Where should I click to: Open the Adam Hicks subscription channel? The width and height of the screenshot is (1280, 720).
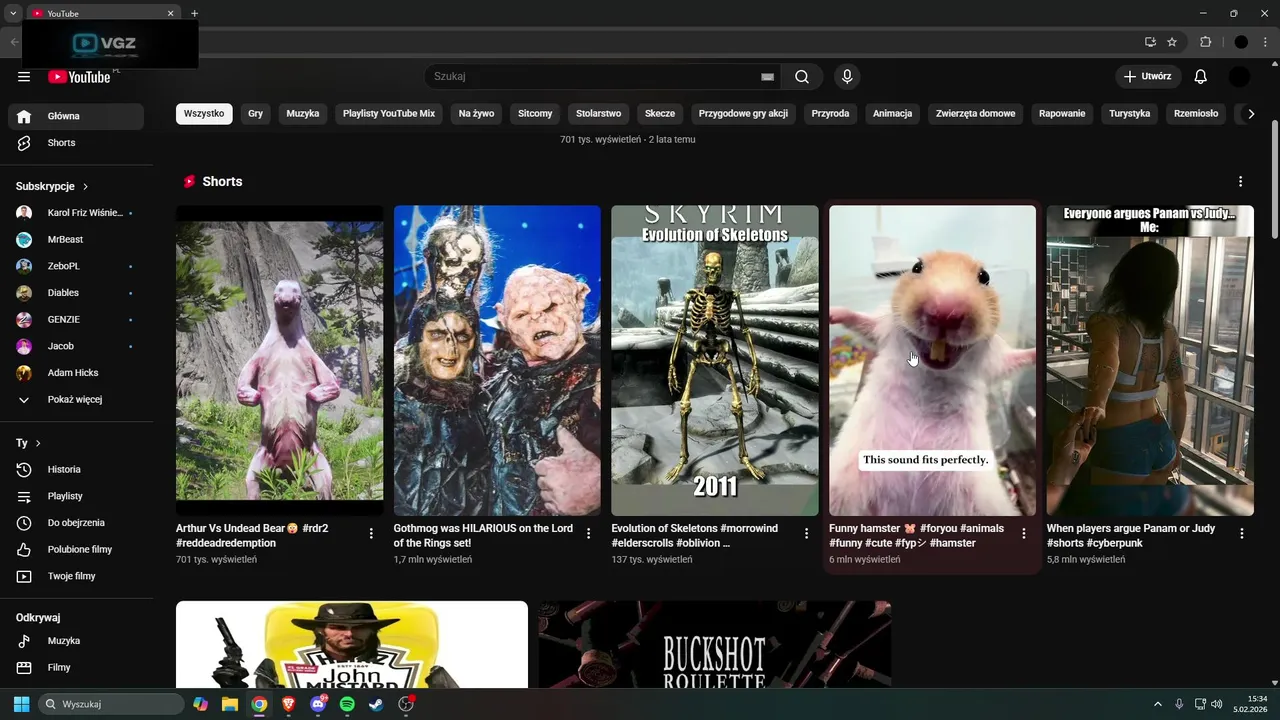click(76, 373)
